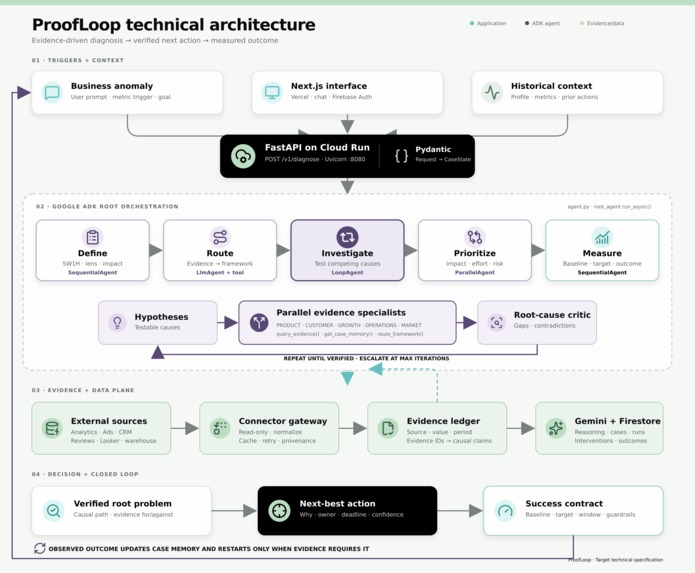This screenshot has height=573, width=695.
Task: Click the FastAPI cloud gear icon
Action: pos(243,156)
